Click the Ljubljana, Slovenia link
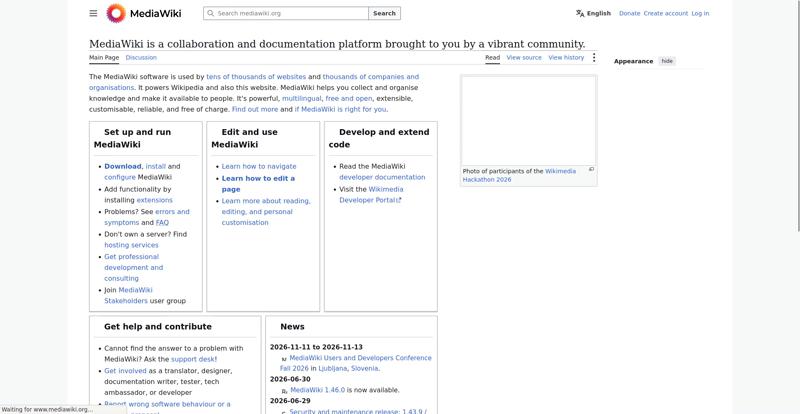Viewport: 800px width, 414px height. [348, 368]
